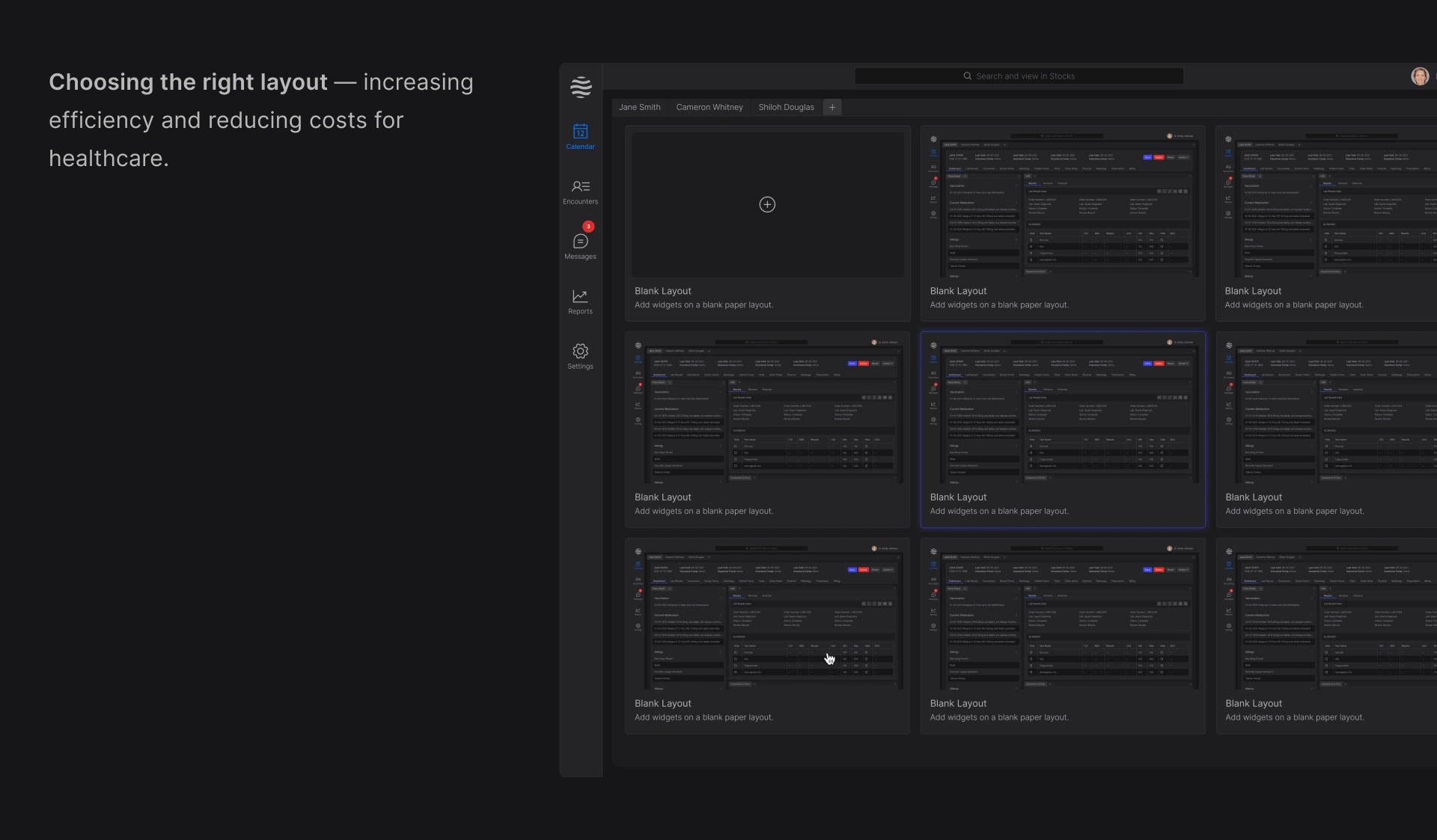Switch to the Shiloh Douglas tab
The image size is (1437, 840).
pos(786,107)
